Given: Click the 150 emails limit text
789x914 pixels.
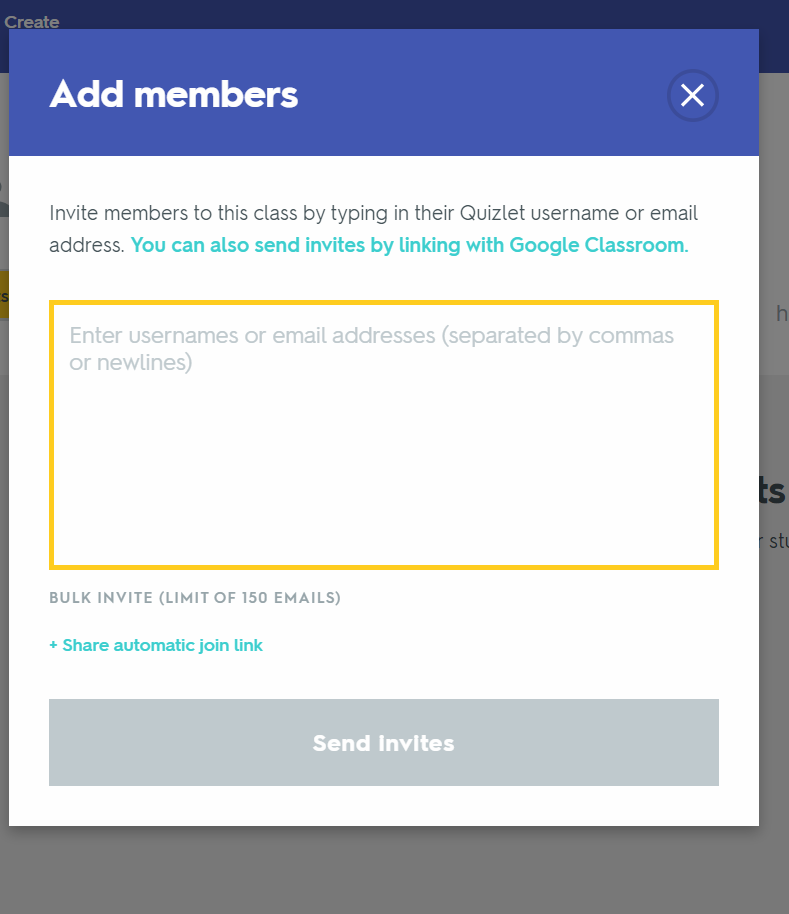Looking at the screenshot, I should click(290, 598).
